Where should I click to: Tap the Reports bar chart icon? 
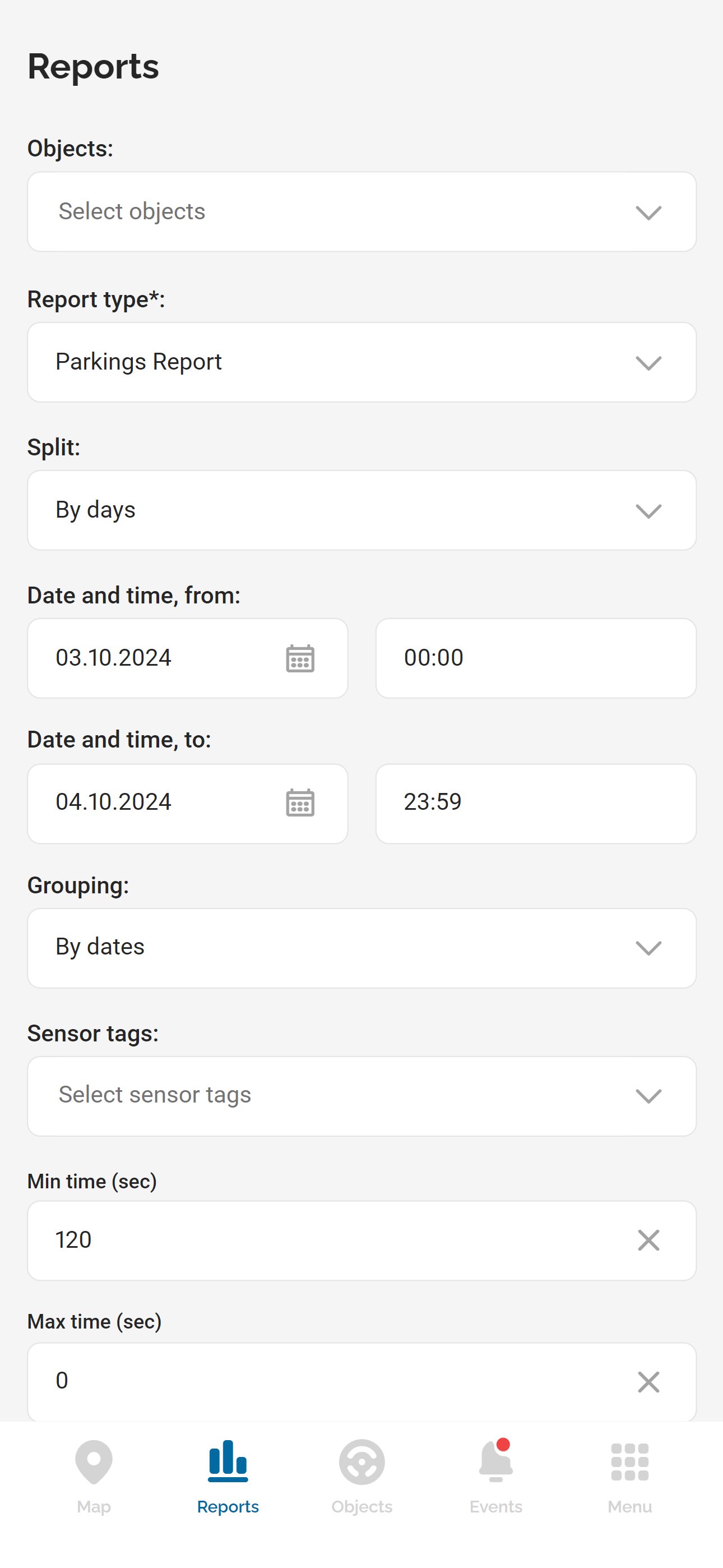(228, 1461)
